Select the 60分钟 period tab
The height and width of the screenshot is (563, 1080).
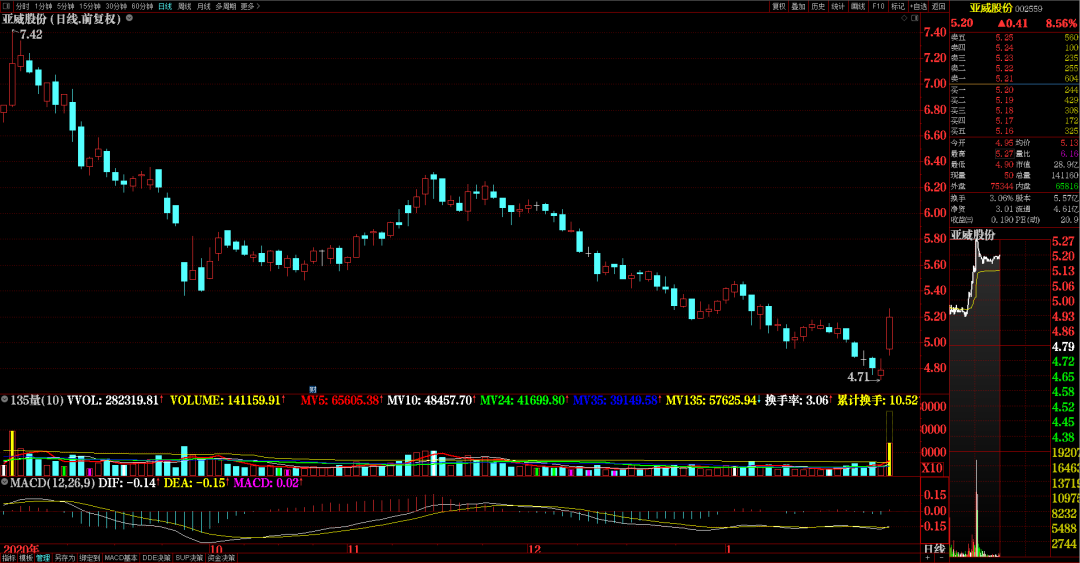[x=142, y=6]
